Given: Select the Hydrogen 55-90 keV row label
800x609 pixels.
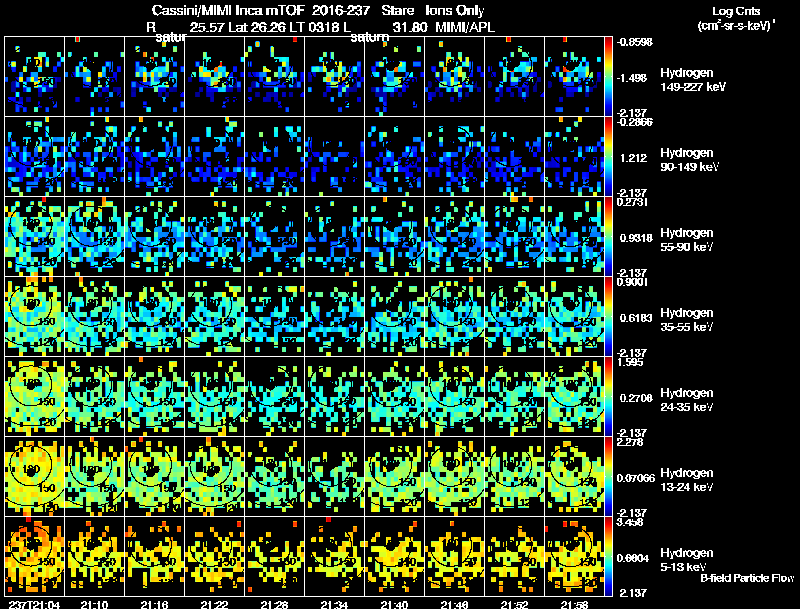Looking at the screenshot, I should [685, 240].
